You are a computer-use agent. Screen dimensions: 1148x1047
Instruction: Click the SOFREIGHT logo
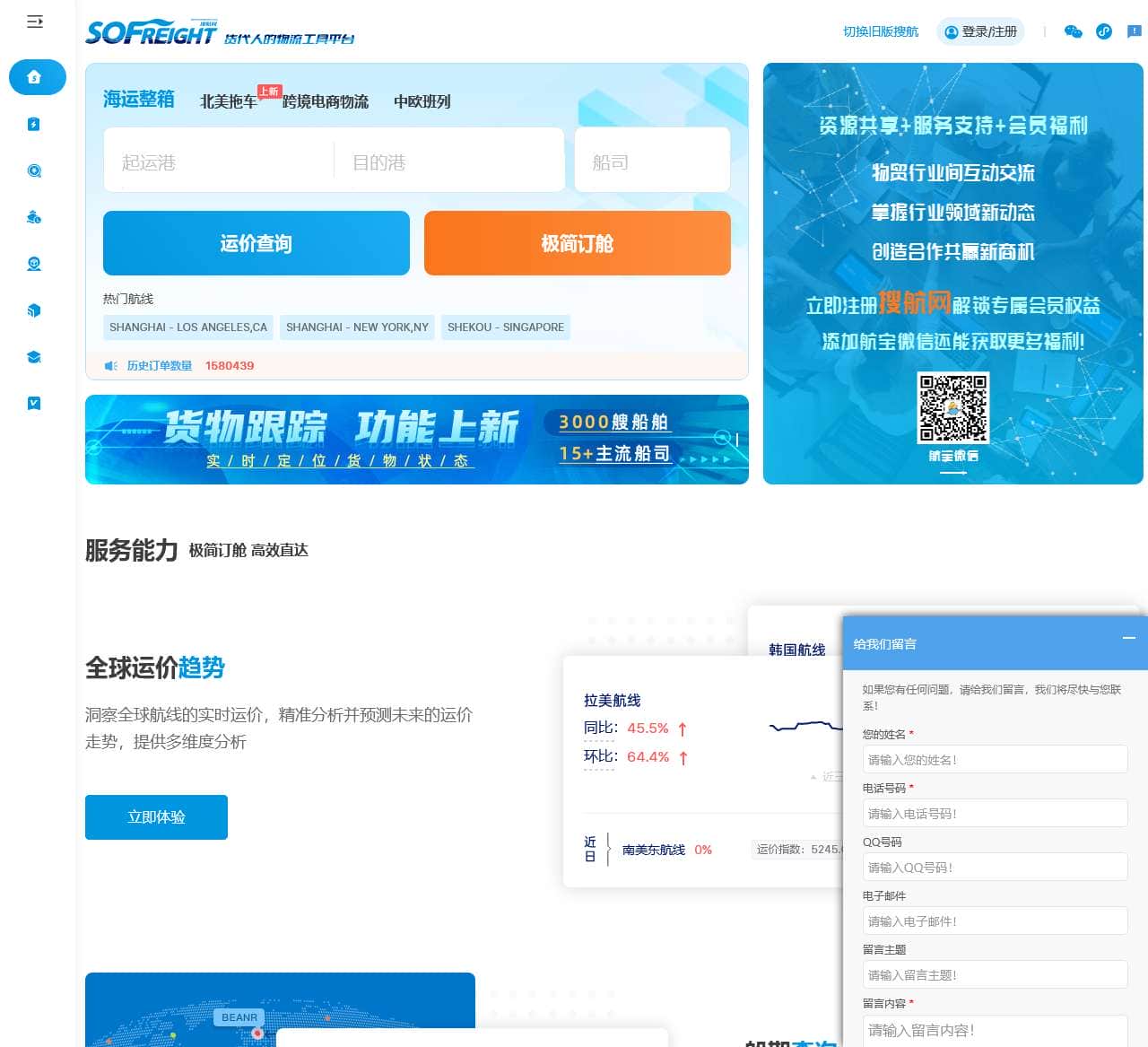[151, 32]
